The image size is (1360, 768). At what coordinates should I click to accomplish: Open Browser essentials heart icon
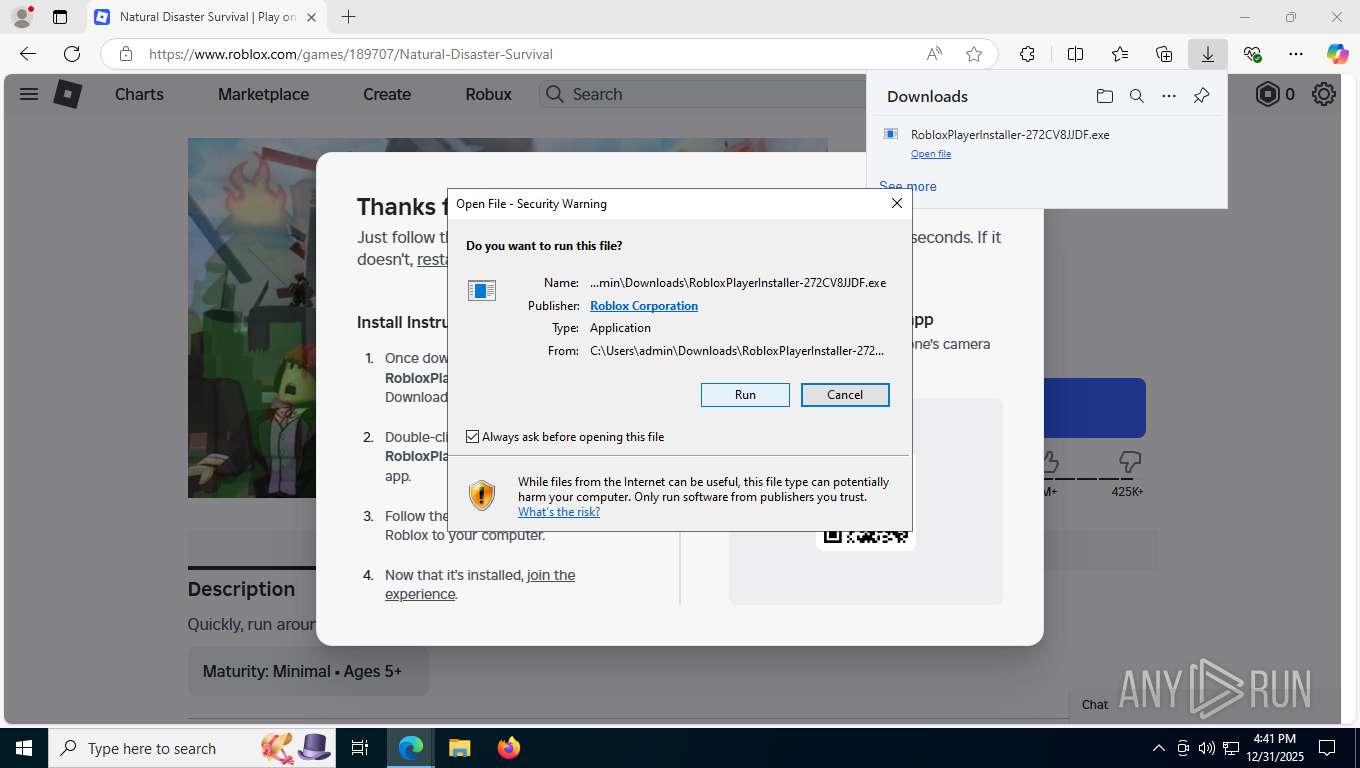click(1252, 54)
